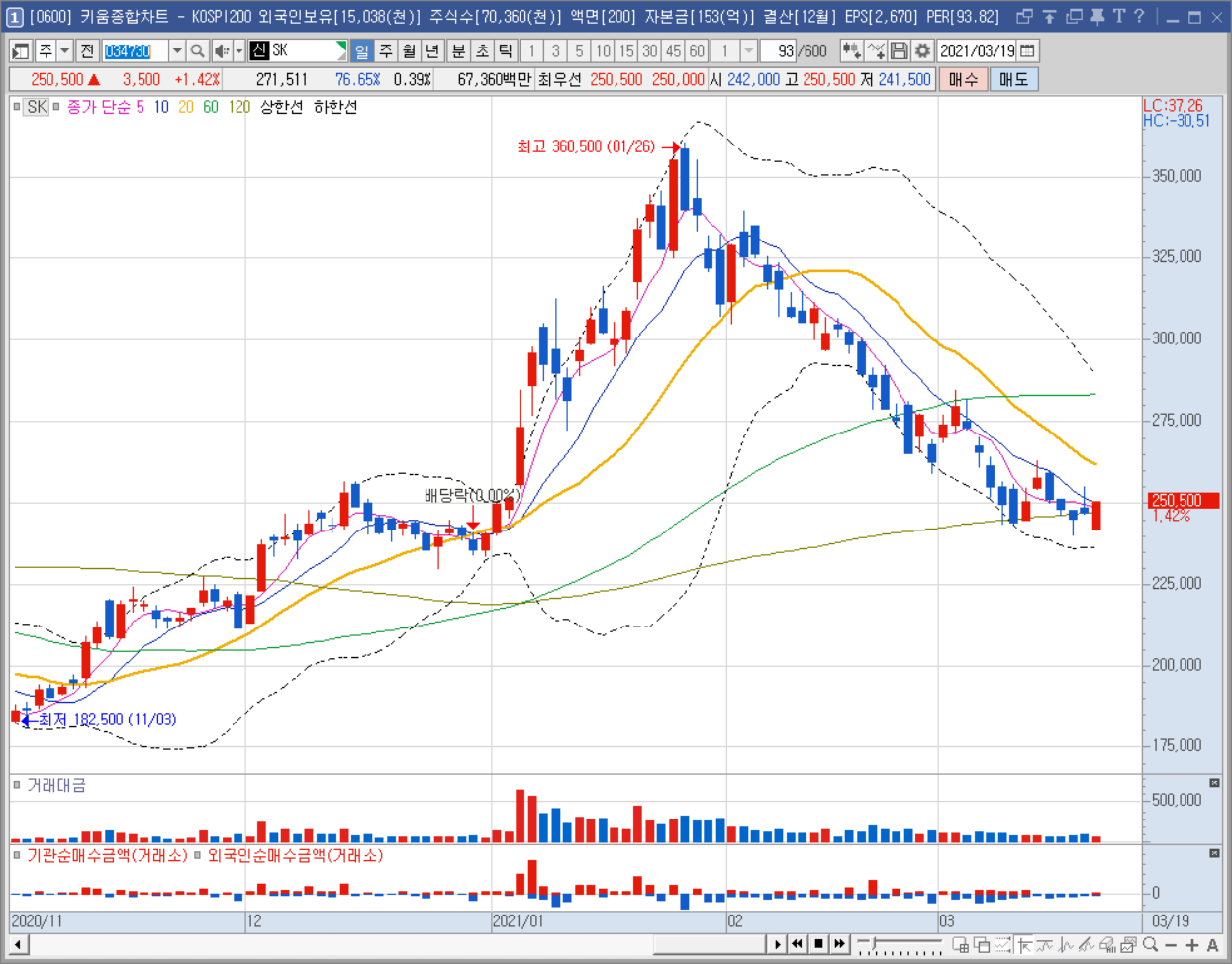1232x964 pixels.
Task: Click the 5 moving average legend label
Action: pos(140,107)
